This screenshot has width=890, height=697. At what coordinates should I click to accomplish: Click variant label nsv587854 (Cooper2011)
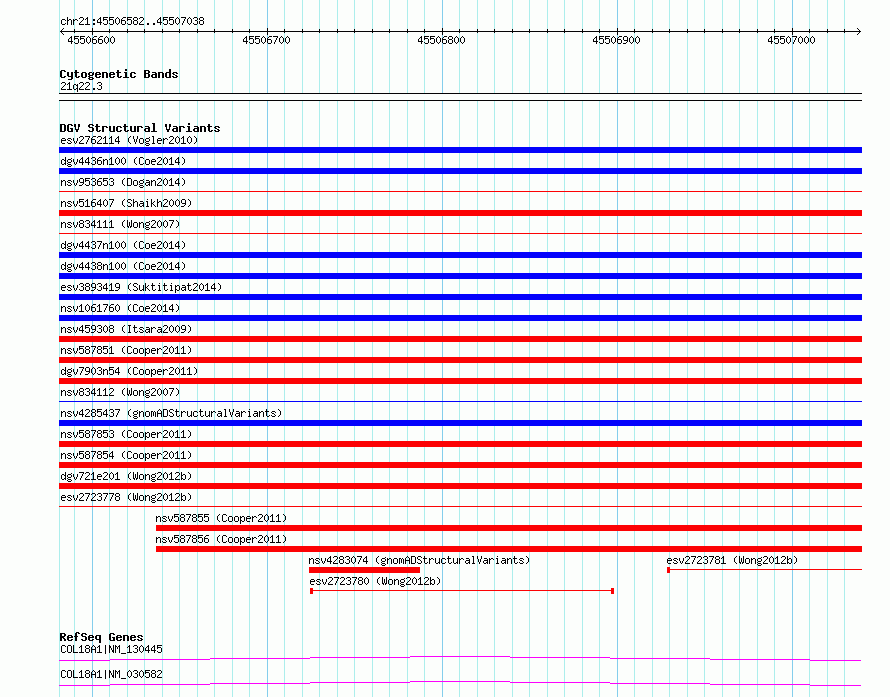(x=126, y=455)
